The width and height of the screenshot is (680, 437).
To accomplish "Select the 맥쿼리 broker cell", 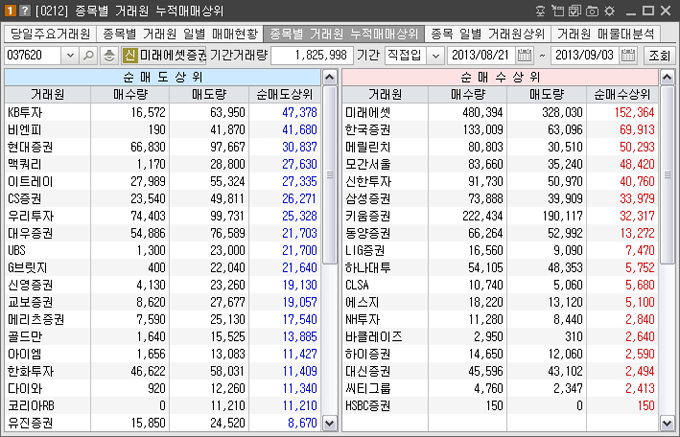I will click(48, 164).
